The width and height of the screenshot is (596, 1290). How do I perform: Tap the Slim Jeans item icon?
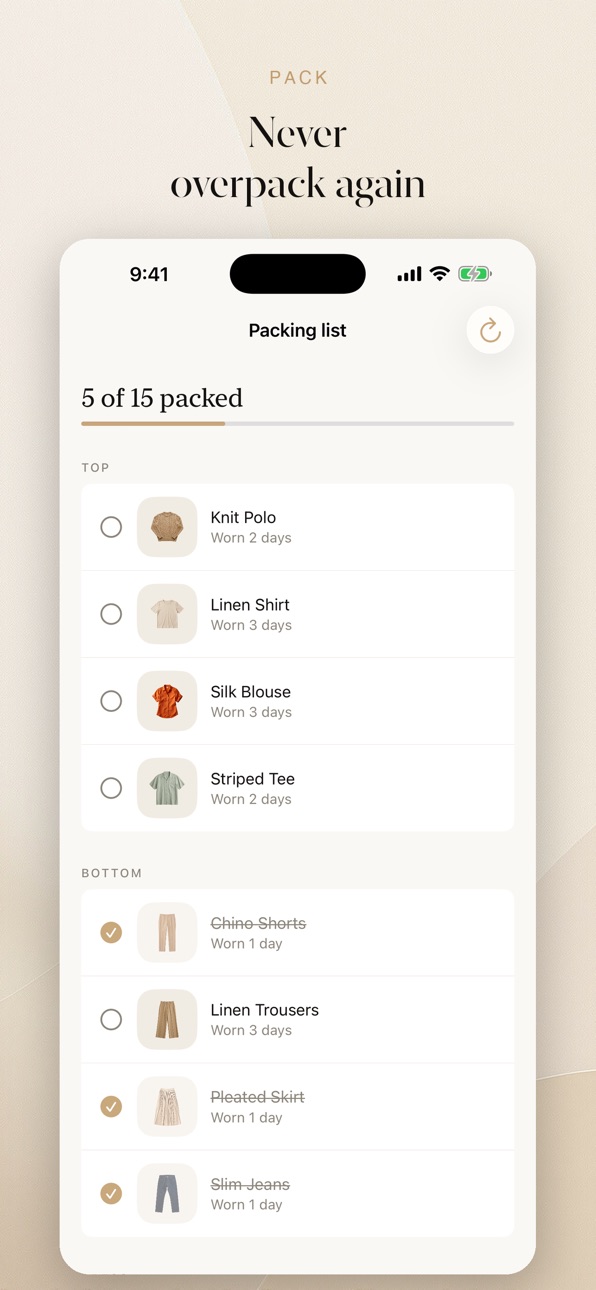(167, 1193)
